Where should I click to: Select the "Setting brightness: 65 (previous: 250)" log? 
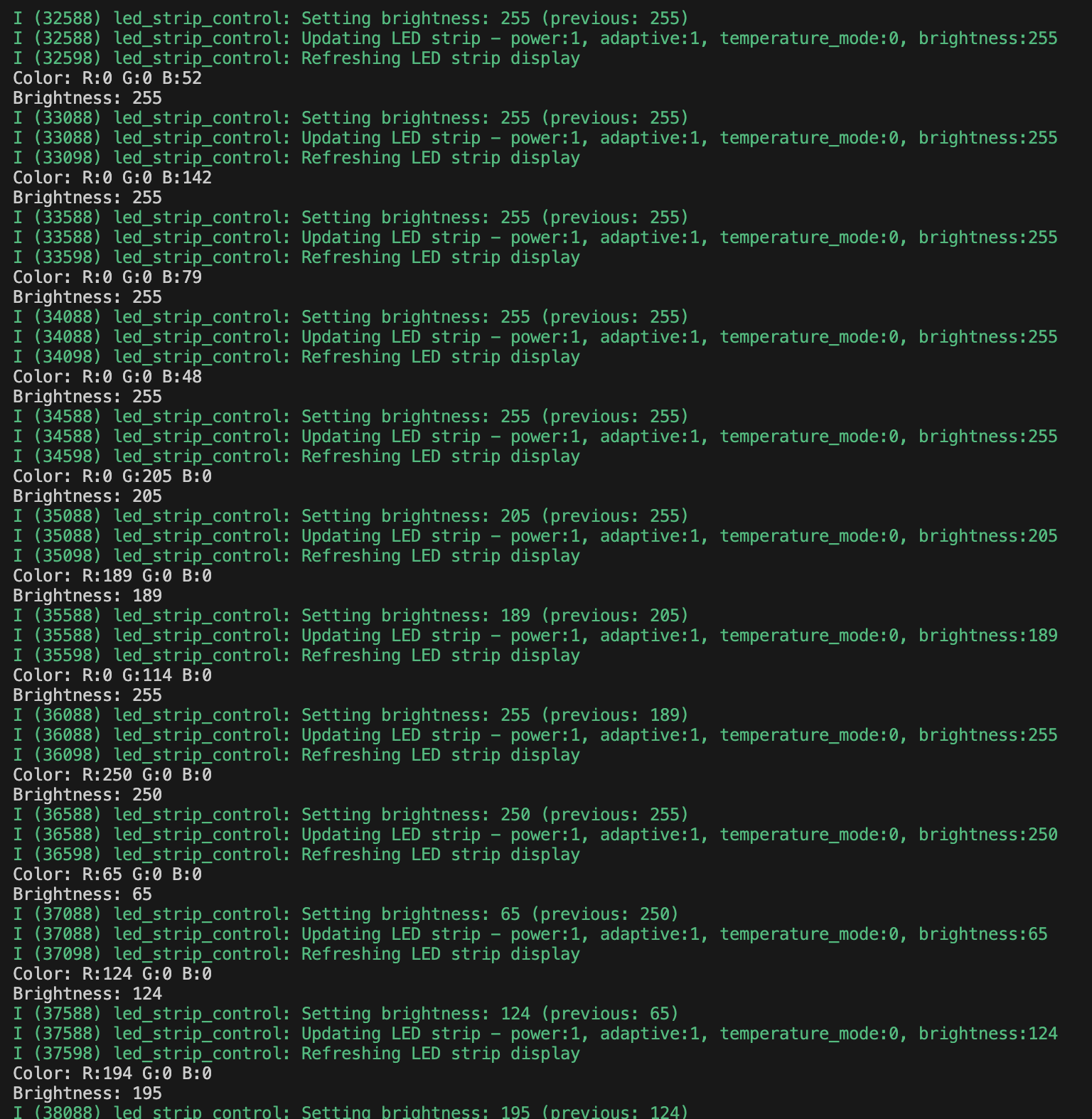coord(489,914)
